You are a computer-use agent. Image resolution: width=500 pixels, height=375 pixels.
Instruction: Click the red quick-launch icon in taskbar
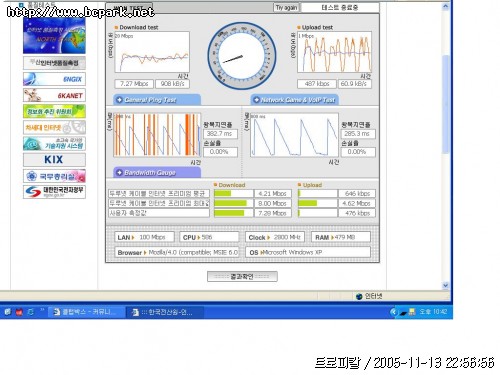tap(19, 312)
